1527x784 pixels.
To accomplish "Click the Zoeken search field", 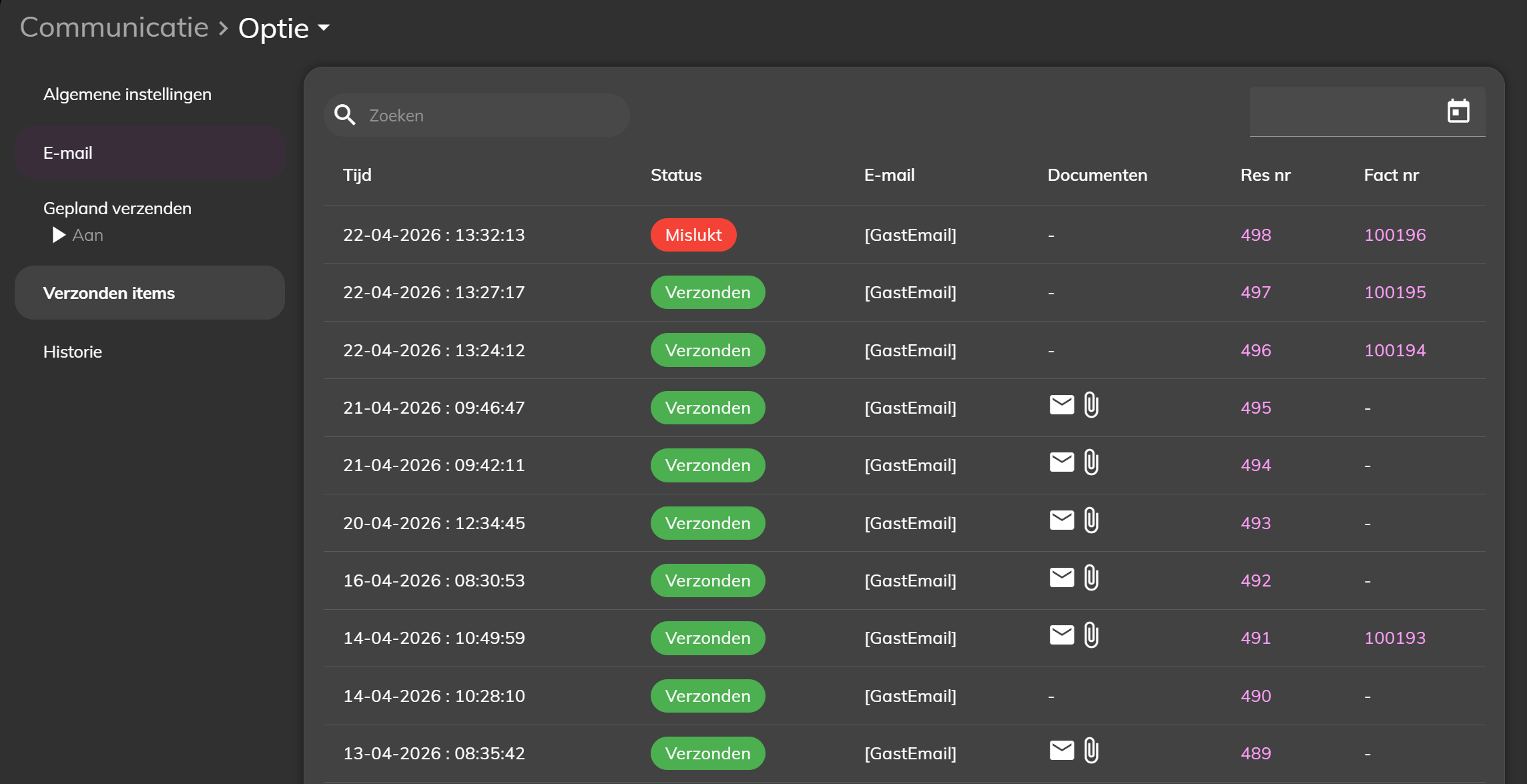I will click(x=477, y=115).
